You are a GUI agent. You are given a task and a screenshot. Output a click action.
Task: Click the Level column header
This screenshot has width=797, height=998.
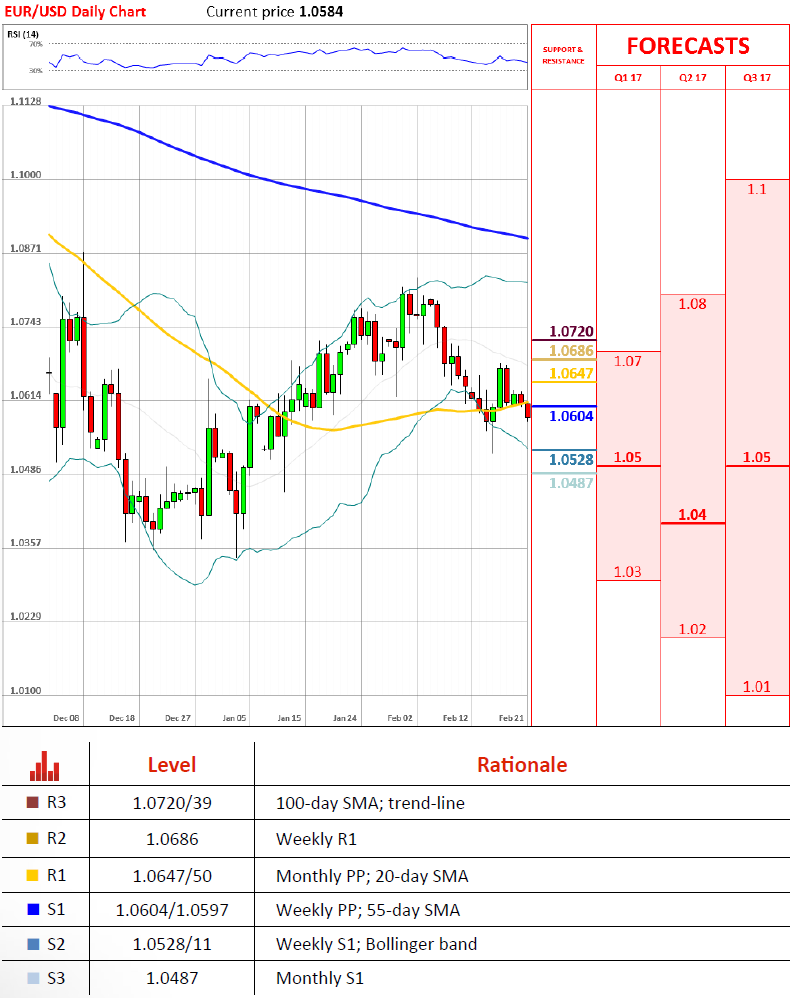tap(171, 765)
